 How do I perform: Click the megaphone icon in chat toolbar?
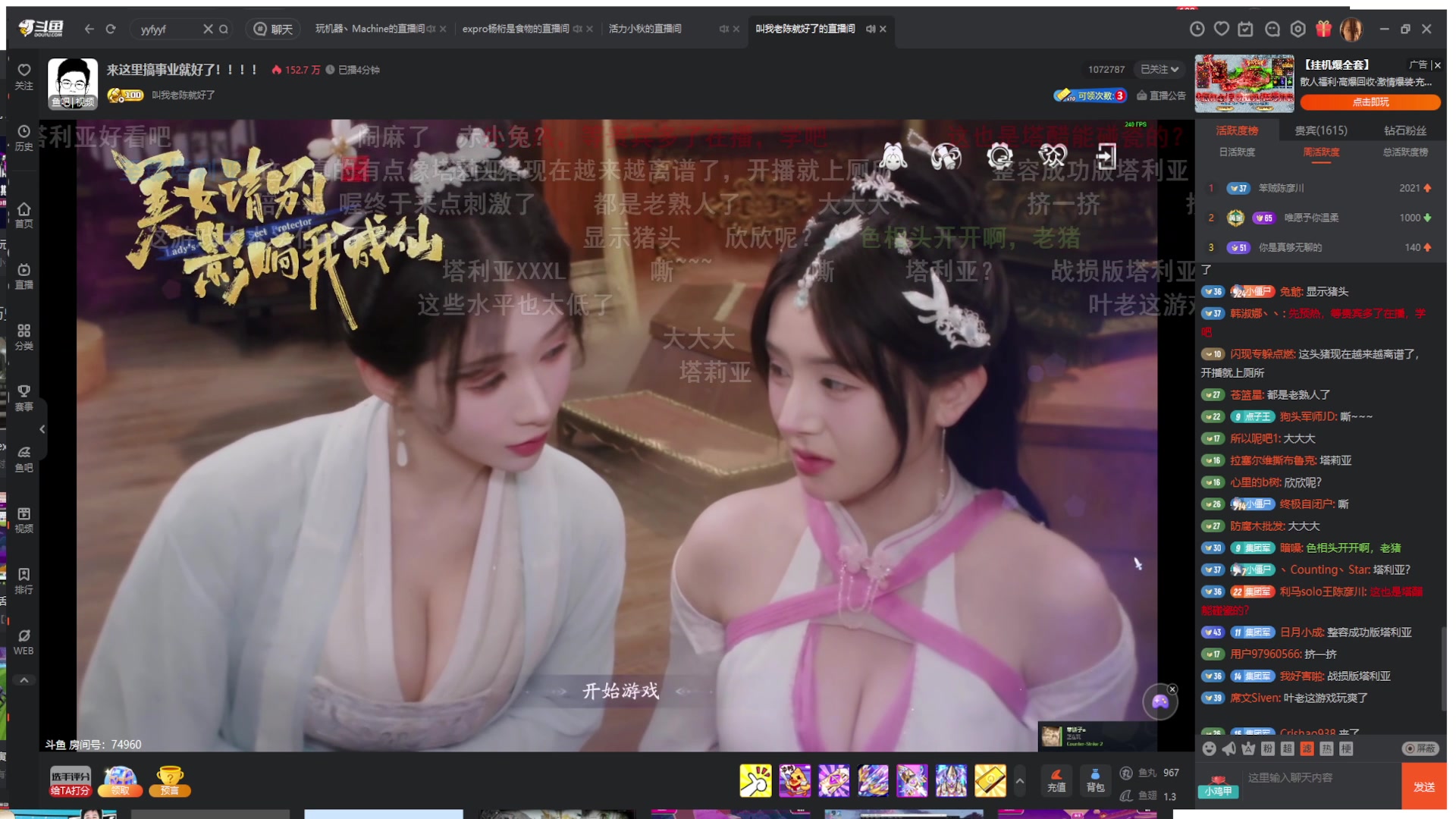point(1228,748)
